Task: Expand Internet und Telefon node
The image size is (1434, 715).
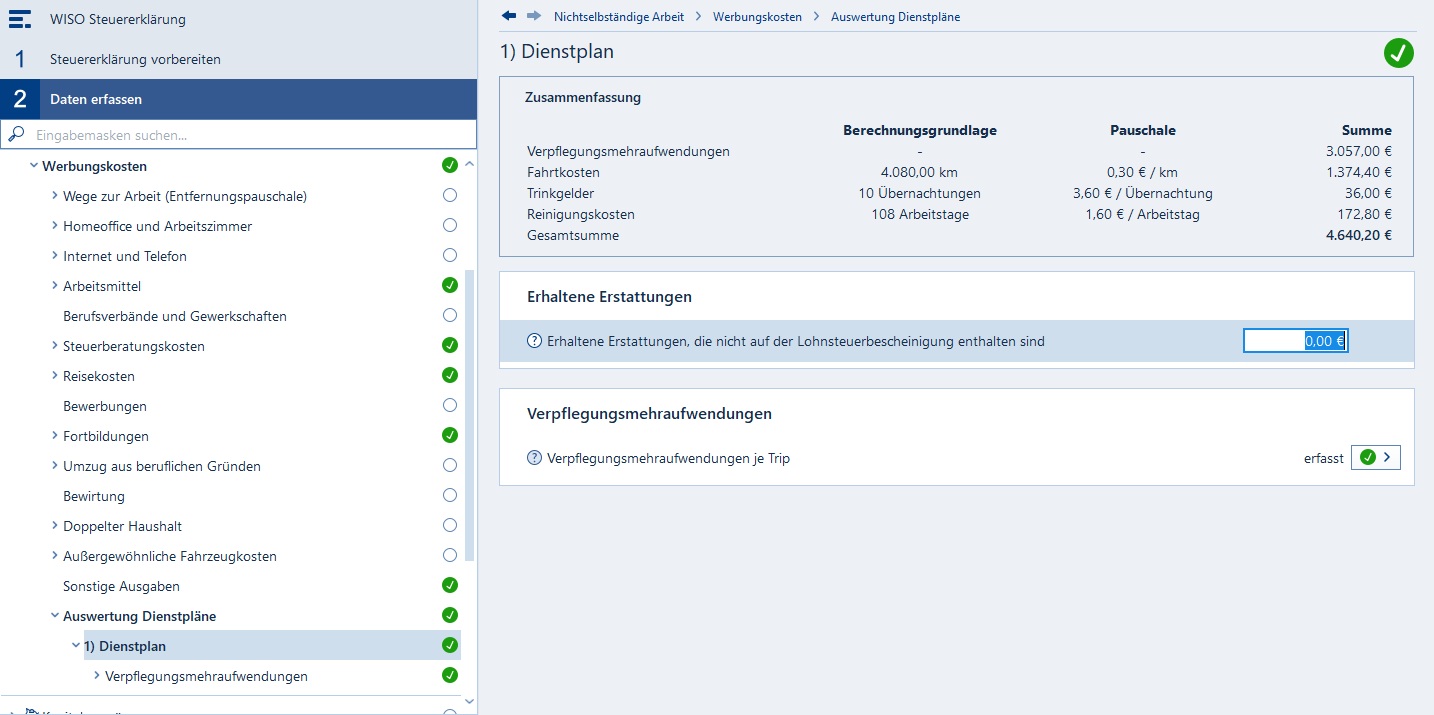Action: [x=55, y=256]
